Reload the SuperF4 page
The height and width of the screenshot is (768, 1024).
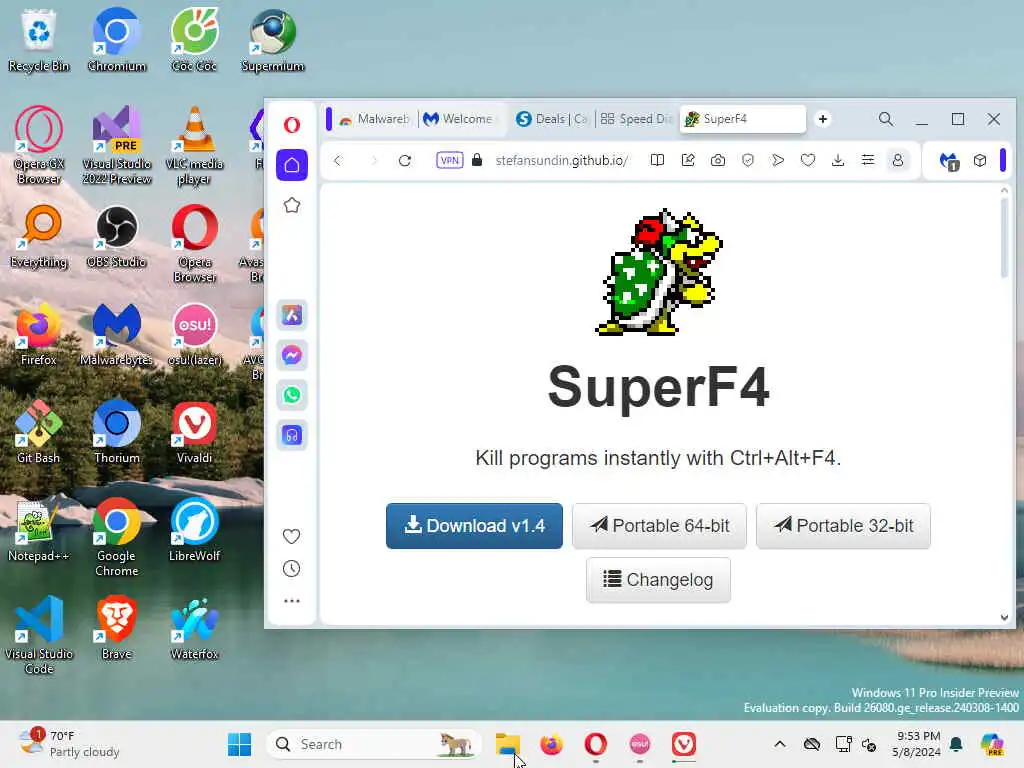(405, 161)
